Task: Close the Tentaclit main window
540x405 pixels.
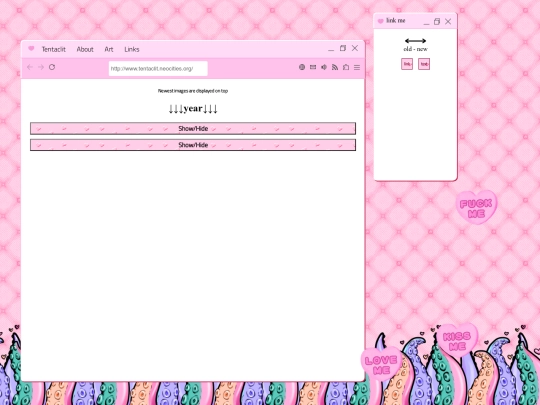Action: pos(355,48)
